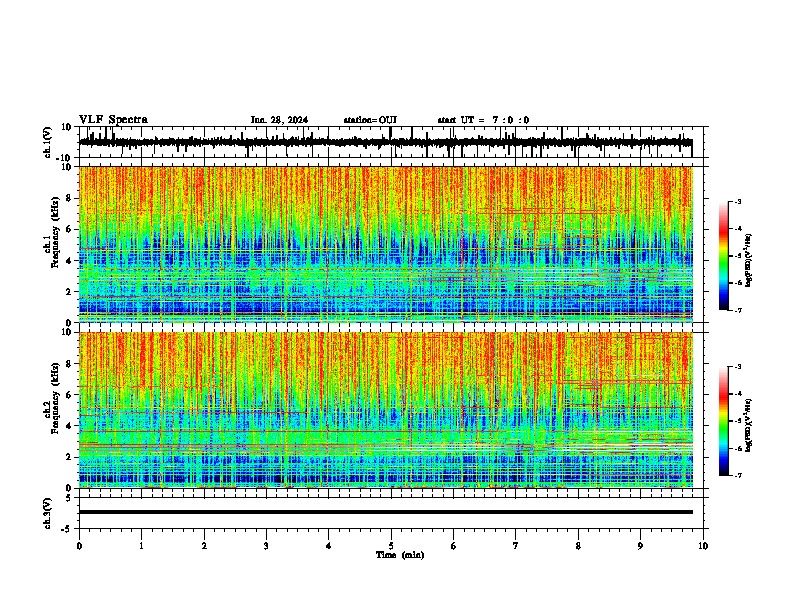Select the date text "Jan. 28, 2024"
792x612 pixels.
pos(279,120)
